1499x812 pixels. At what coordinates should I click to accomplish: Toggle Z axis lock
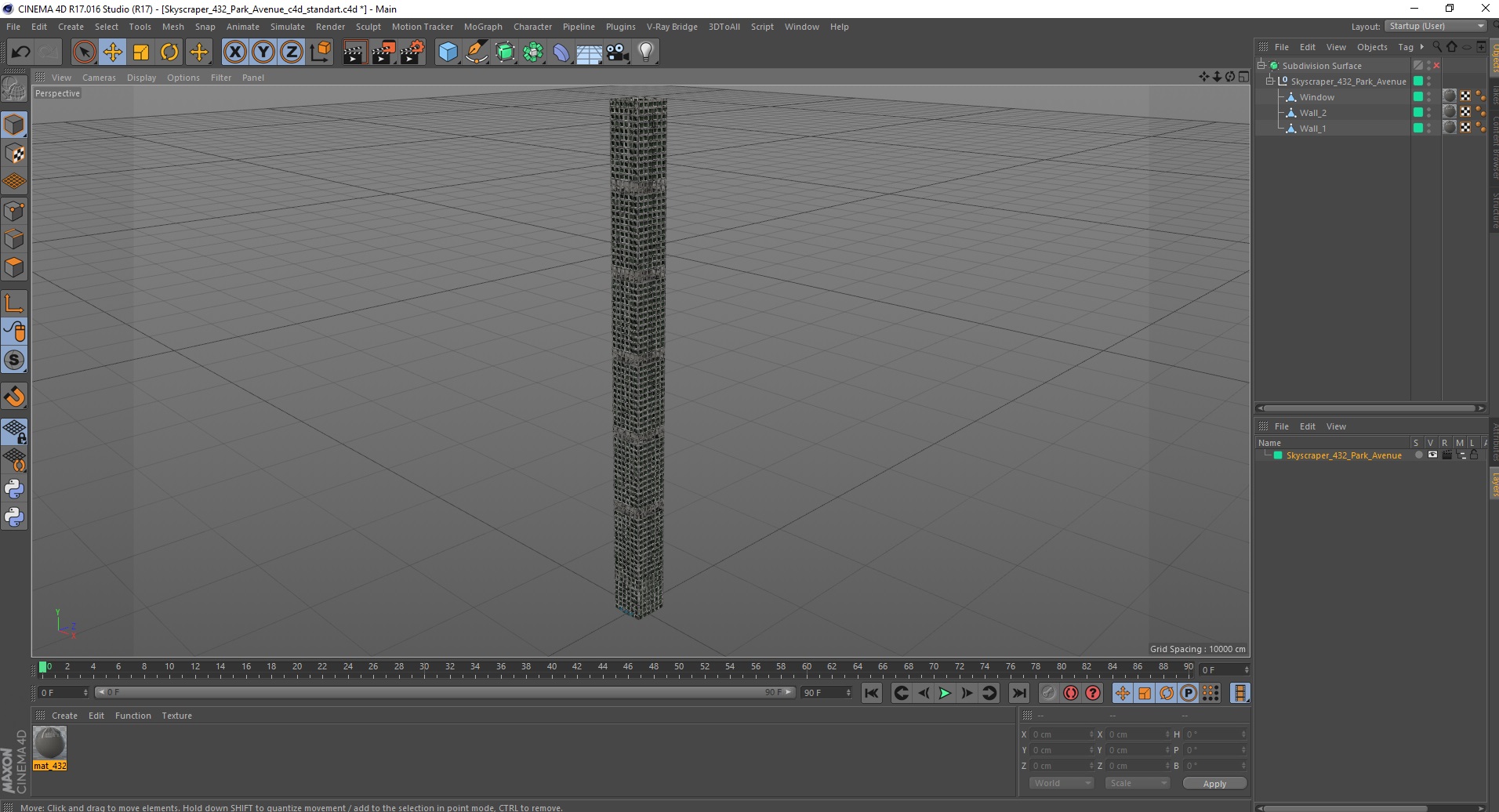292,53
